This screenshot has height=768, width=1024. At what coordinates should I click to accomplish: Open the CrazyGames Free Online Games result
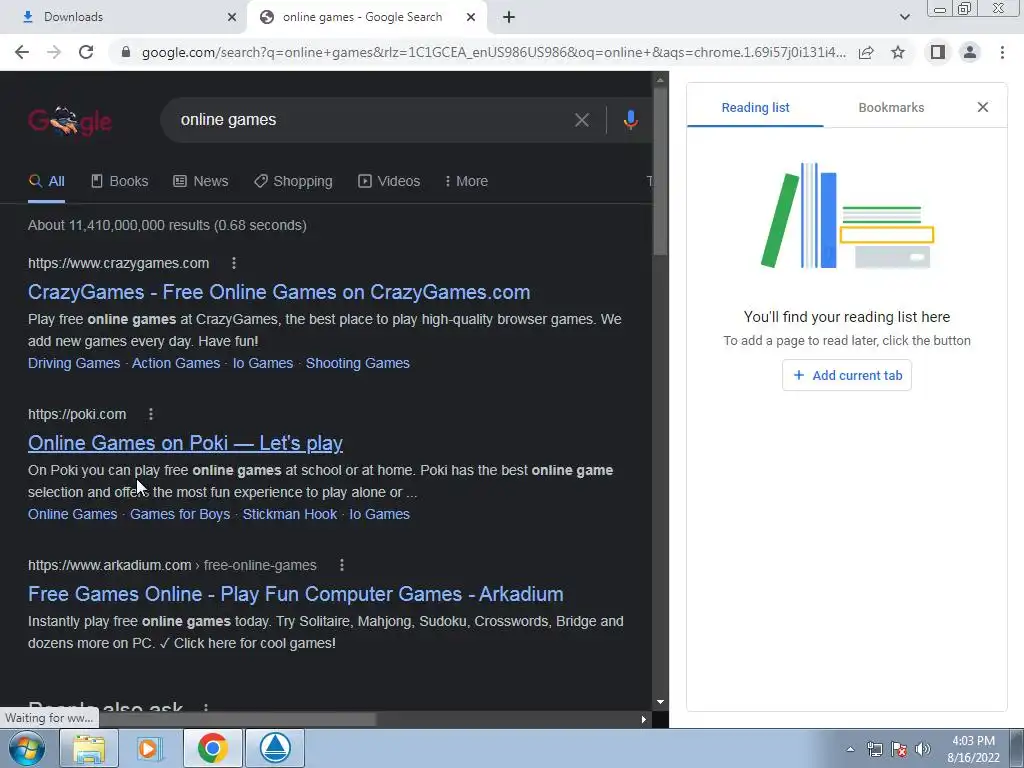[x=279, y=292]
